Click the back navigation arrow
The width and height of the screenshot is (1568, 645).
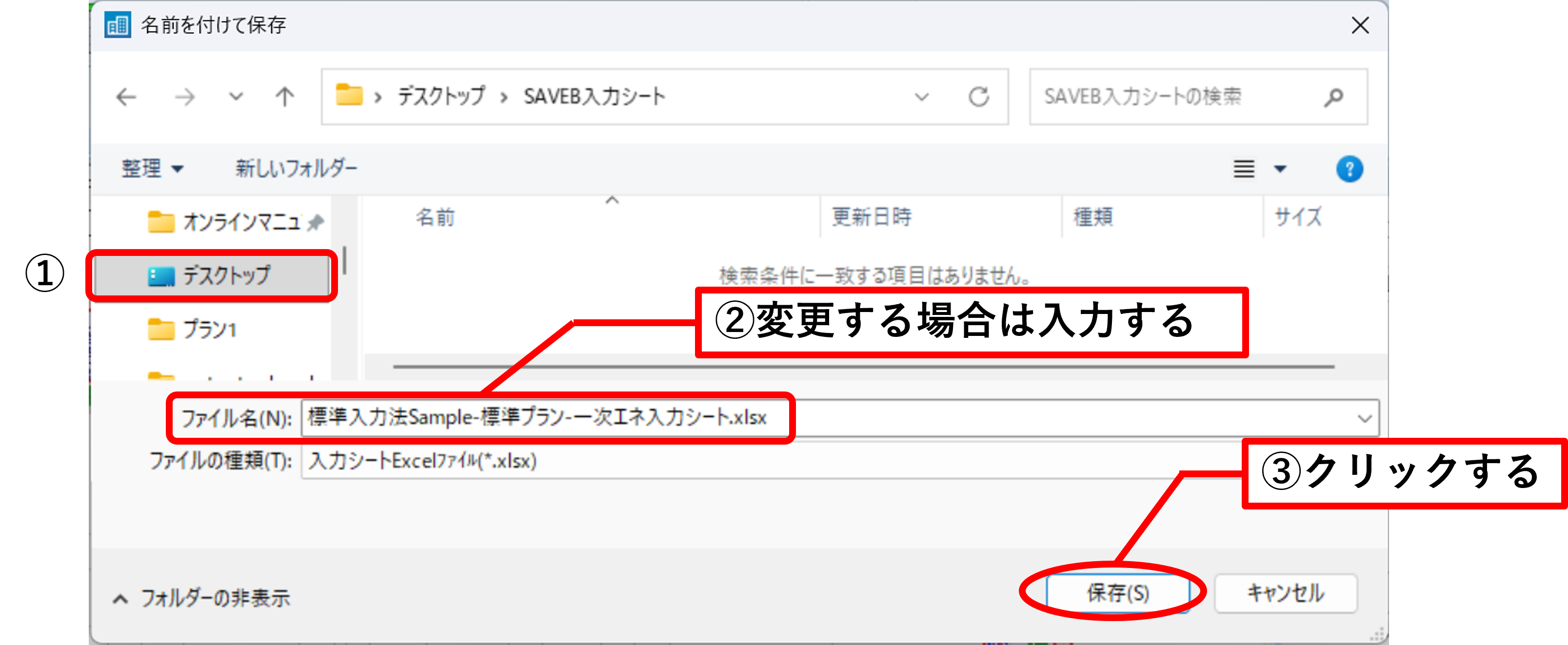[x=127, y=97]
